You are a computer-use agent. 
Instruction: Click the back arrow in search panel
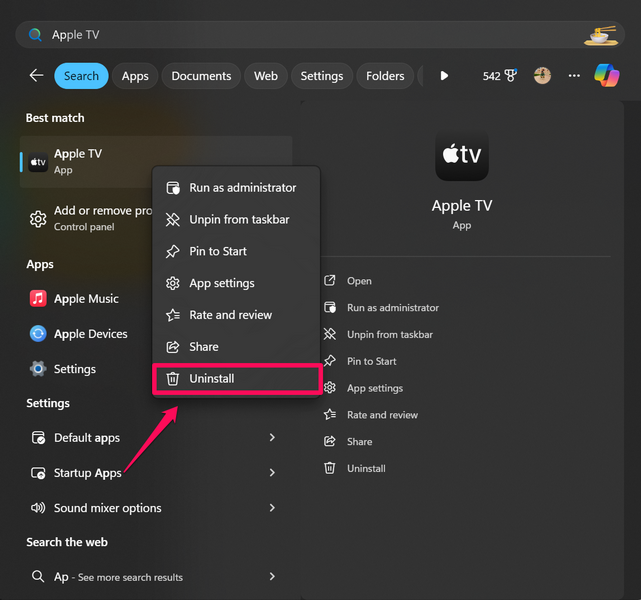pos(36,76)
